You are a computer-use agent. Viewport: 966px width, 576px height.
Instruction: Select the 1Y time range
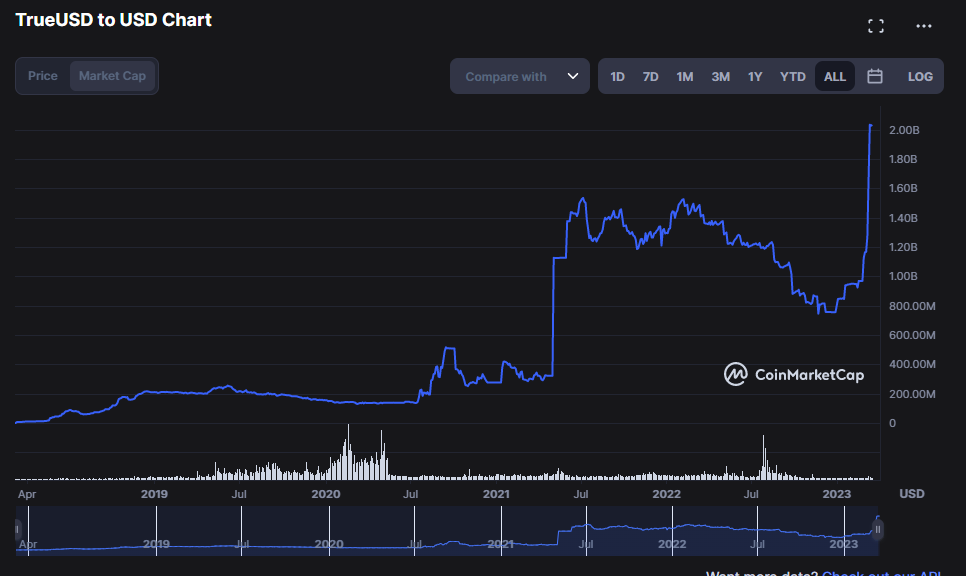pyautogui.click(x=755, y=76)
